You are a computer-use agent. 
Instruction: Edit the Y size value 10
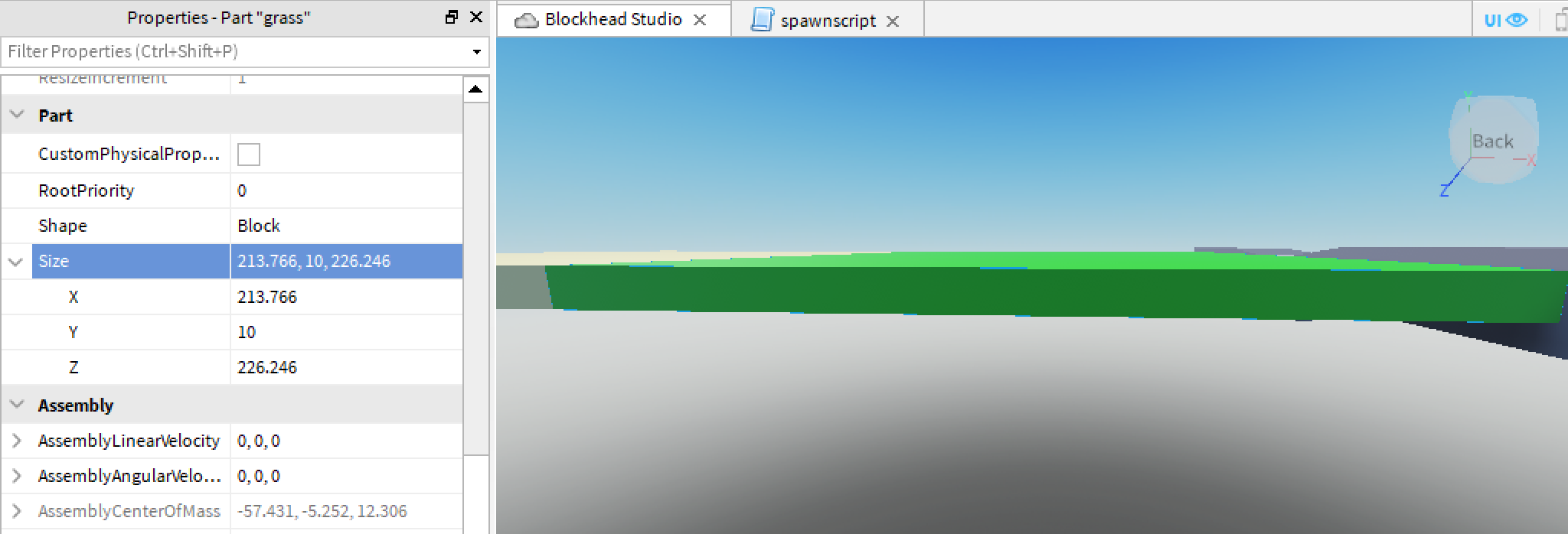click(346, 332)
